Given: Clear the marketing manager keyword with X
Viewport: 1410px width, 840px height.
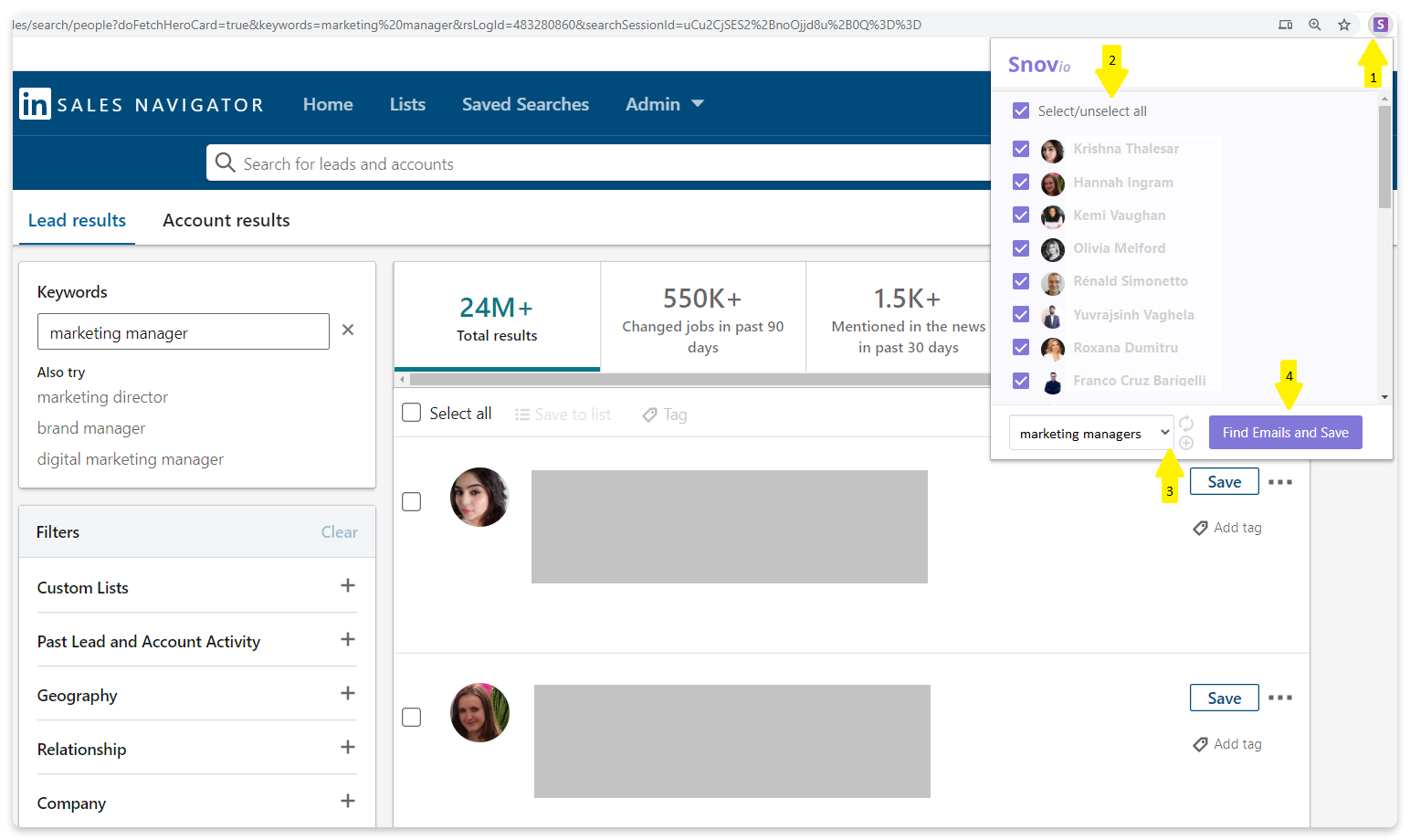Looking at the screenshot, I should pos(348,330).
